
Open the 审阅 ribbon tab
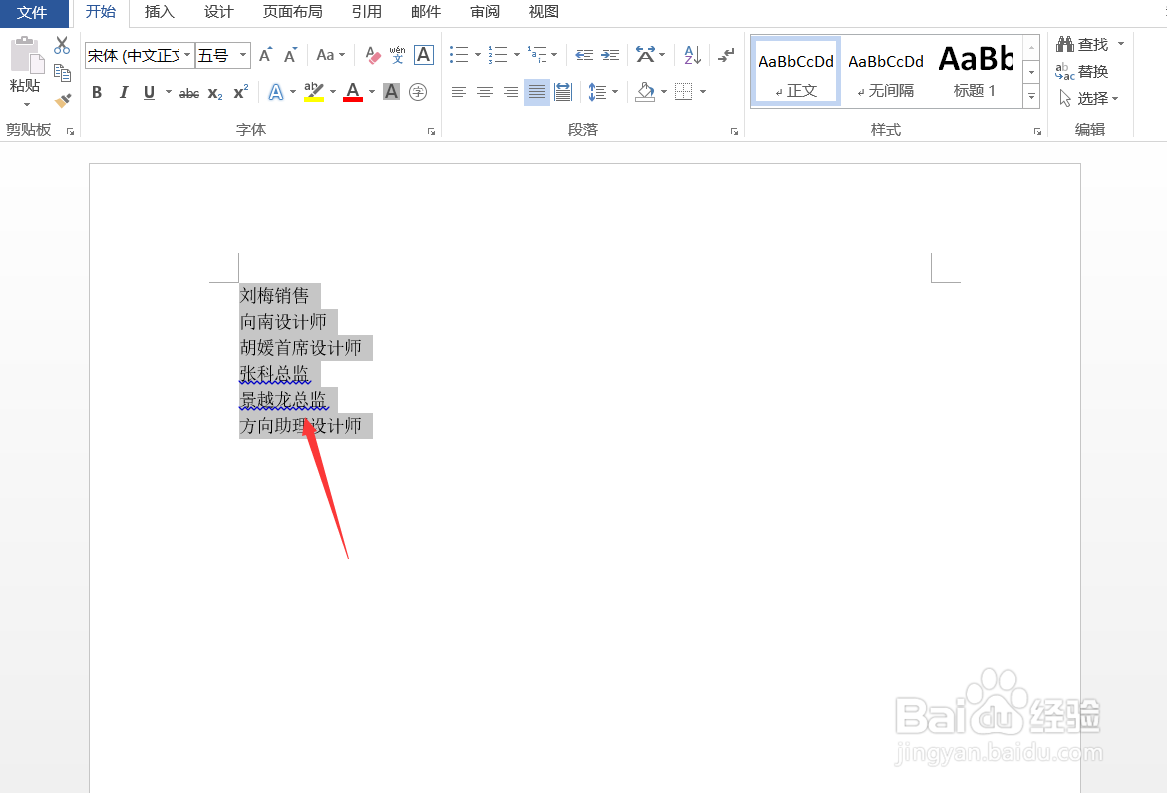[484, 12]
